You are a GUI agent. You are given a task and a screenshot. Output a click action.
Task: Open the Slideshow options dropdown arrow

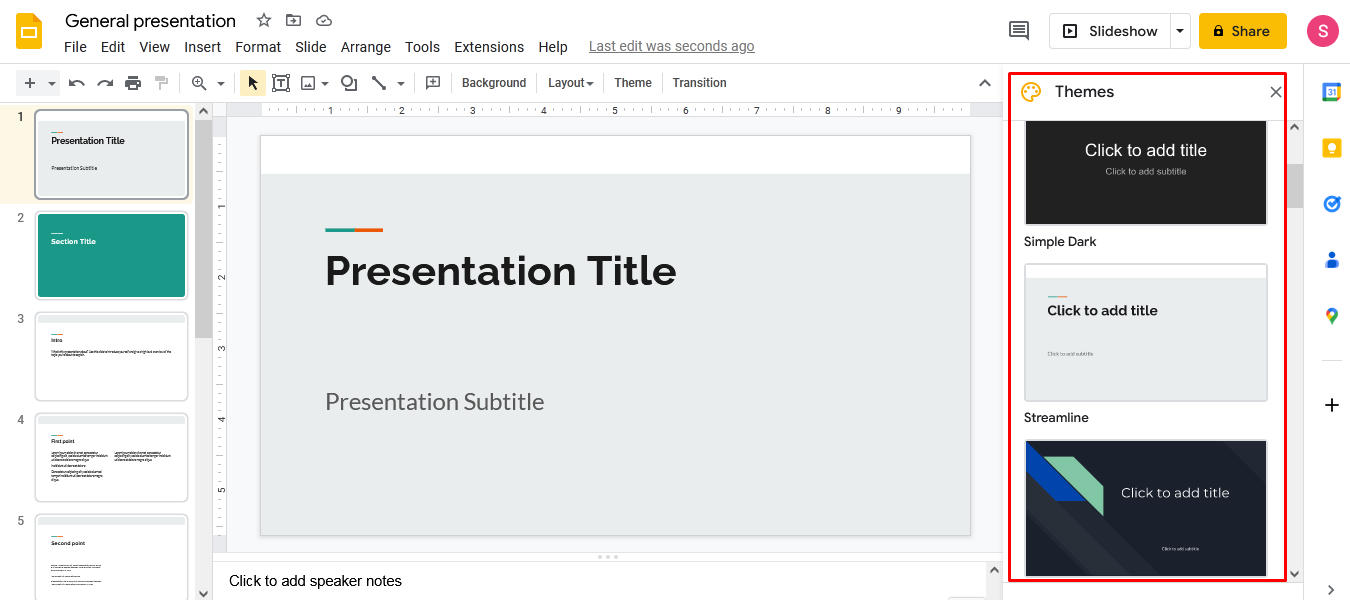click(1180, 30)
